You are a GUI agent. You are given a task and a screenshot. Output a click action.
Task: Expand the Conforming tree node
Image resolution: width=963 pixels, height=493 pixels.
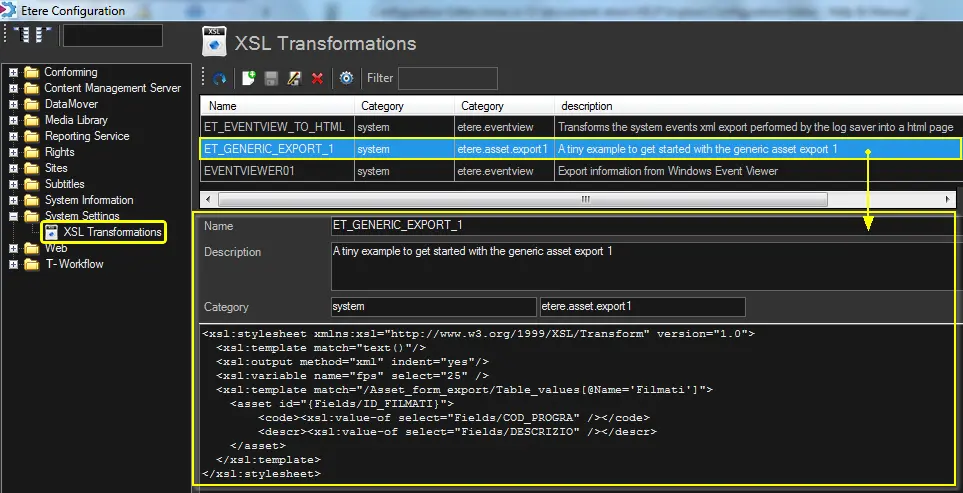[14, 72]
